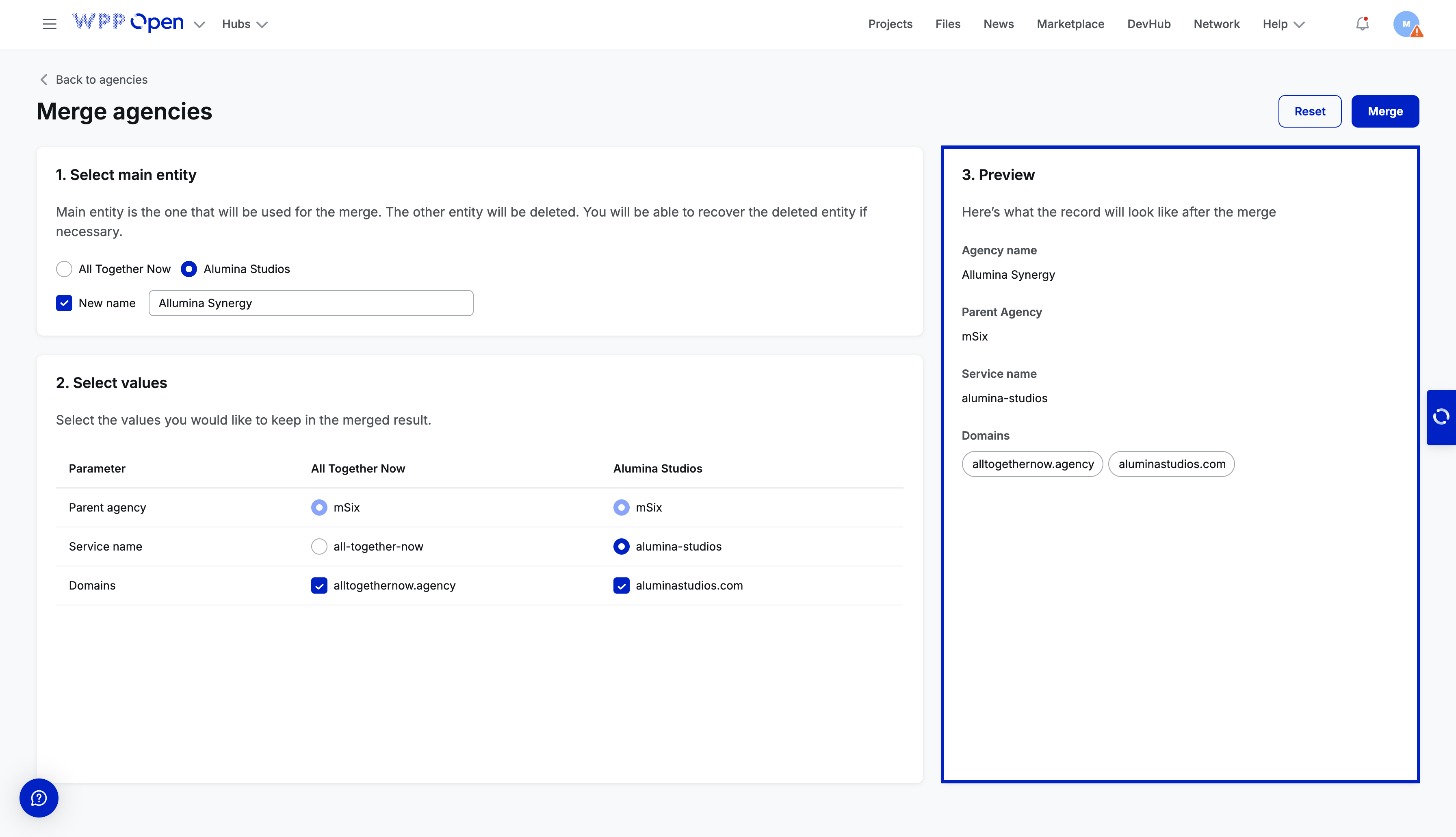This screenshot has height=837, width=1456.
Task: Select all-together-now service name
Action: (x=319, y=546)
